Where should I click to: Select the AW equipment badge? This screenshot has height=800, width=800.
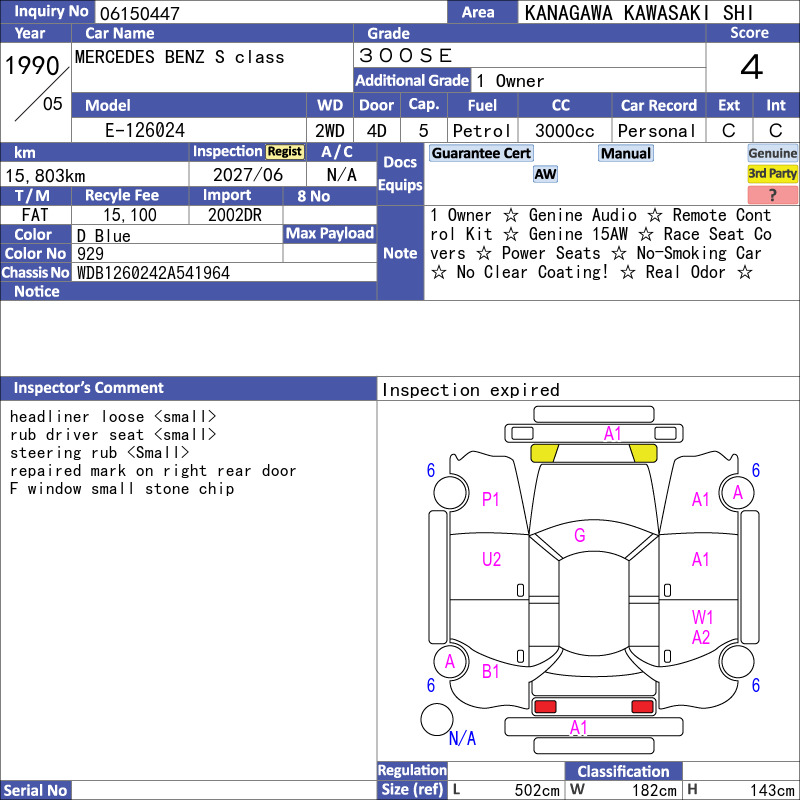545,174
